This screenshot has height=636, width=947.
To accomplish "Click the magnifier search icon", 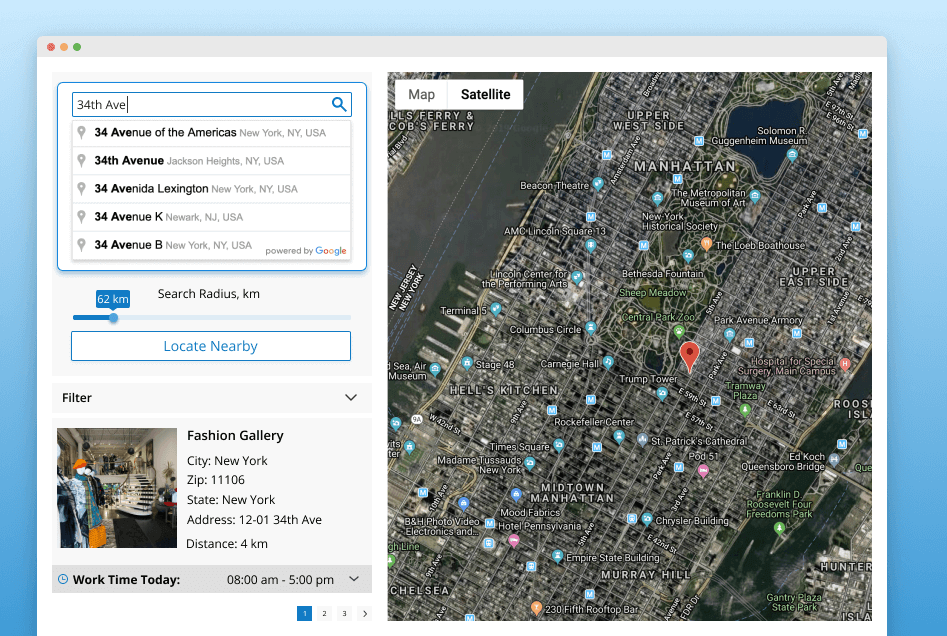I will click(x=339, y=104).
